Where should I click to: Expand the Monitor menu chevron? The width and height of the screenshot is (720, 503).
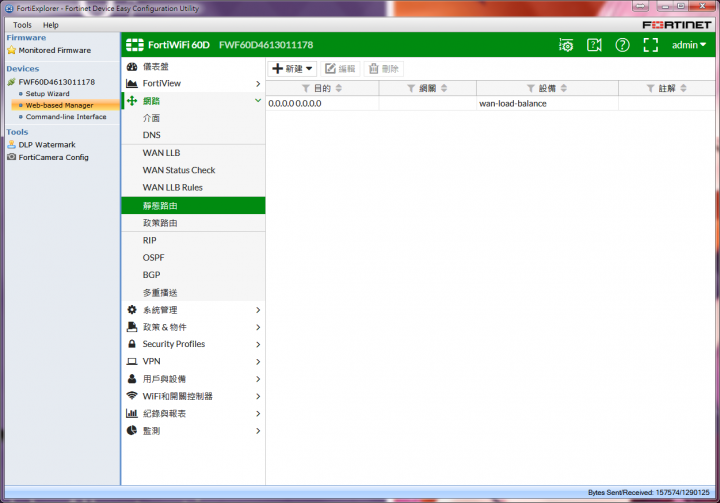(258, 431)
